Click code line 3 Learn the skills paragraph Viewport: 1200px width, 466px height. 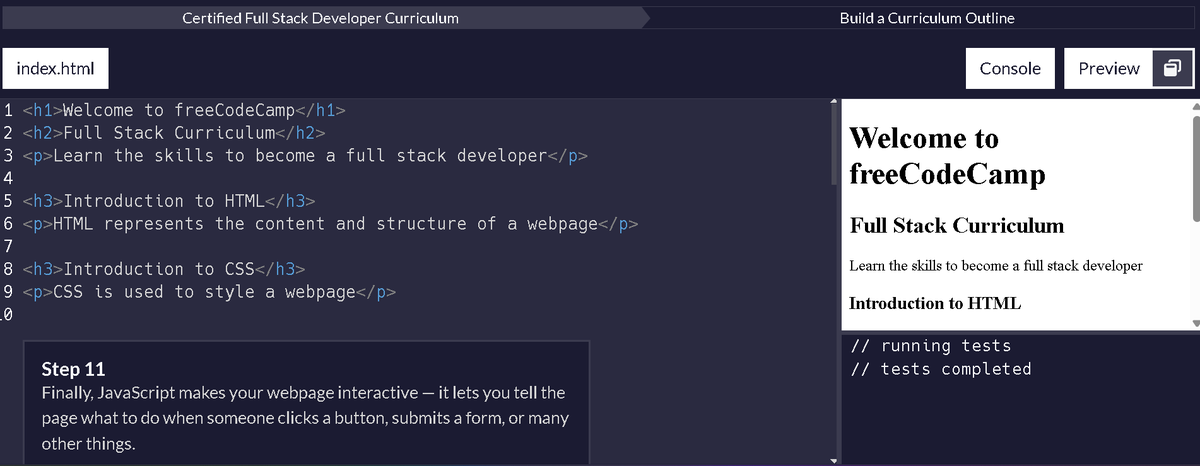point(305,156)
